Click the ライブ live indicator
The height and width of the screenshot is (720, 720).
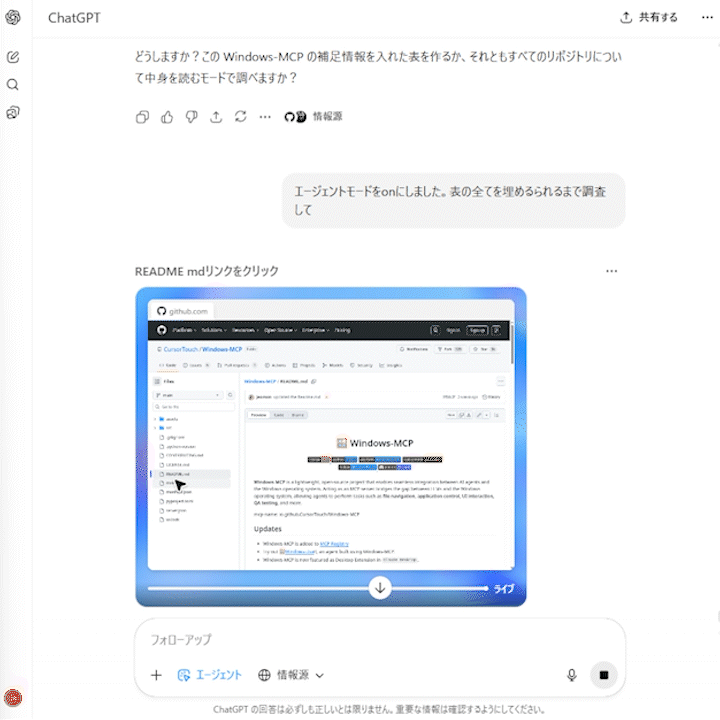tap(503, 589)
